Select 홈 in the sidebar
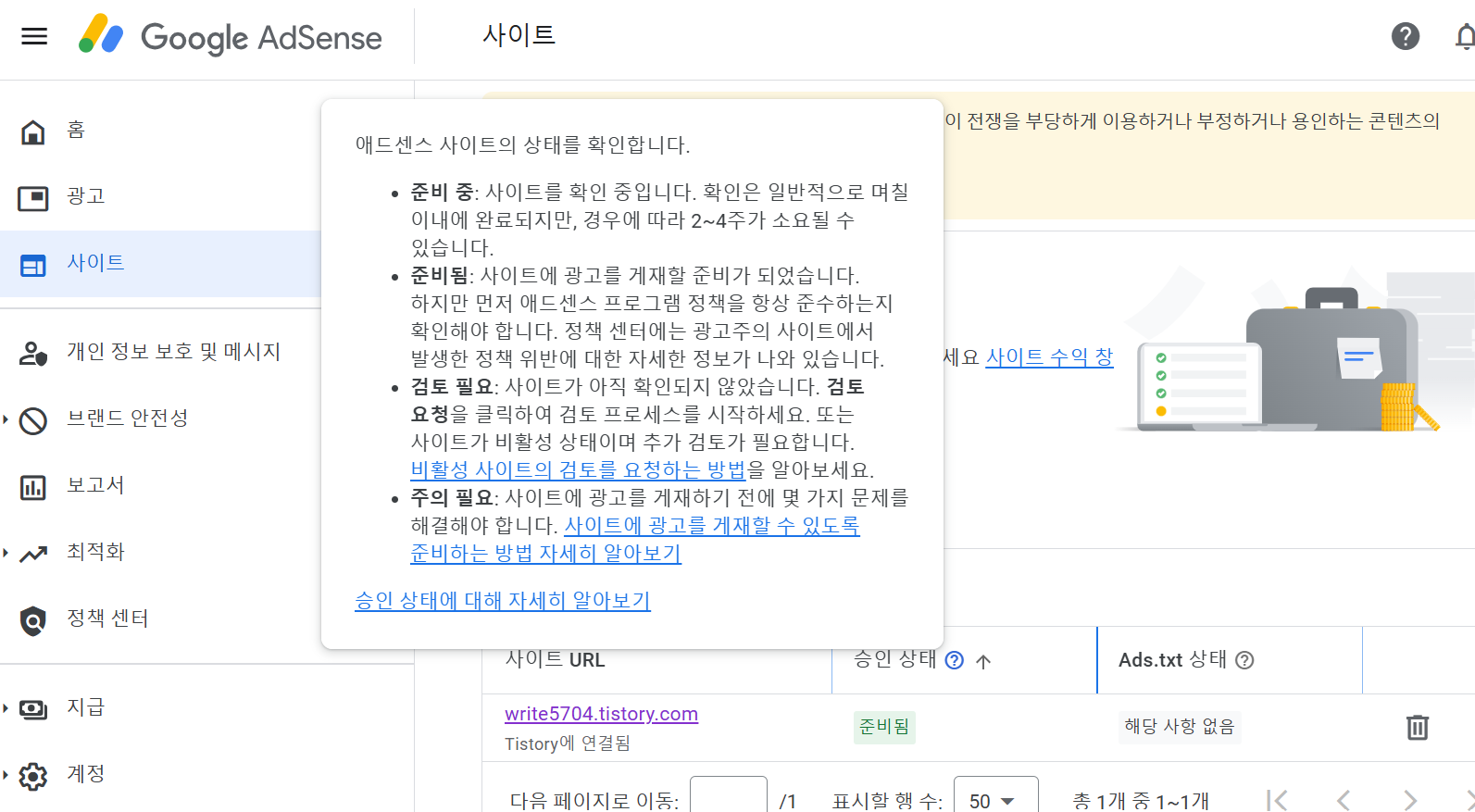The height and width of the screenshot is (812, 1475). (76, 130)
